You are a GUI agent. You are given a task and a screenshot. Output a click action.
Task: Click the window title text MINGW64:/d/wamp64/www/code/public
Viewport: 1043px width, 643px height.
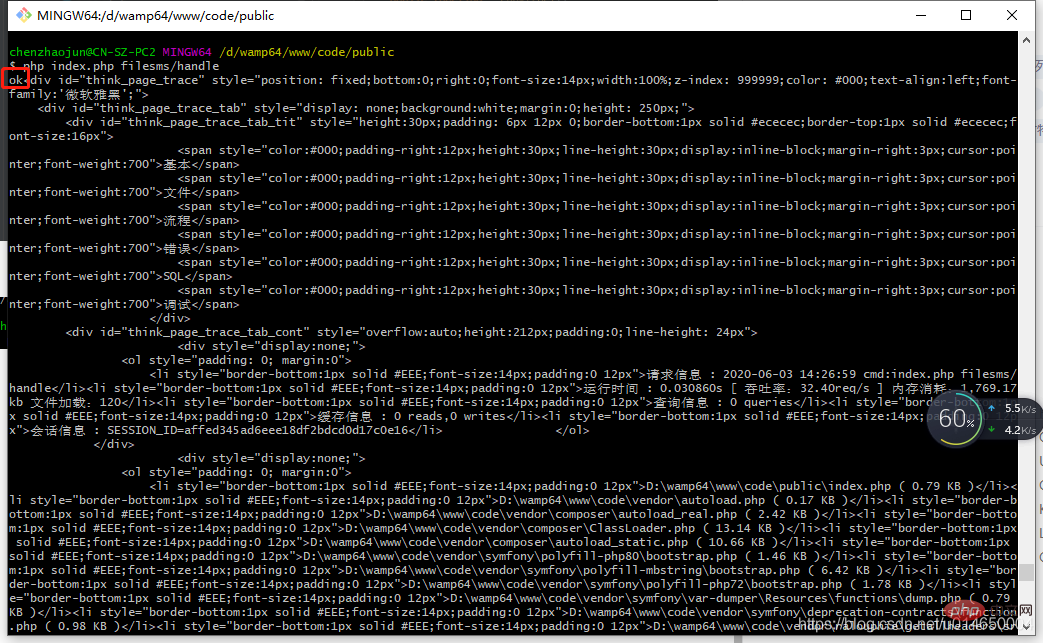[155, 15]
